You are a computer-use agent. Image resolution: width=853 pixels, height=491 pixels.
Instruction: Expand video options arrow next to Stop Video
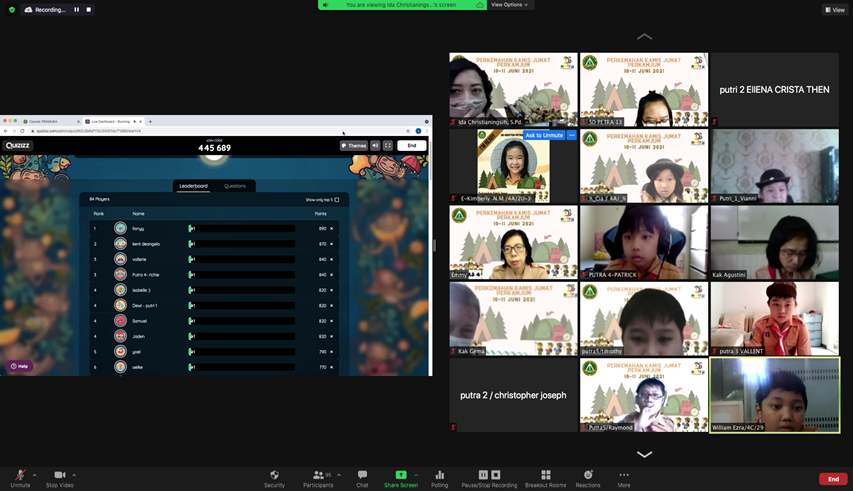pyautogui.click(x=74, y=475)
